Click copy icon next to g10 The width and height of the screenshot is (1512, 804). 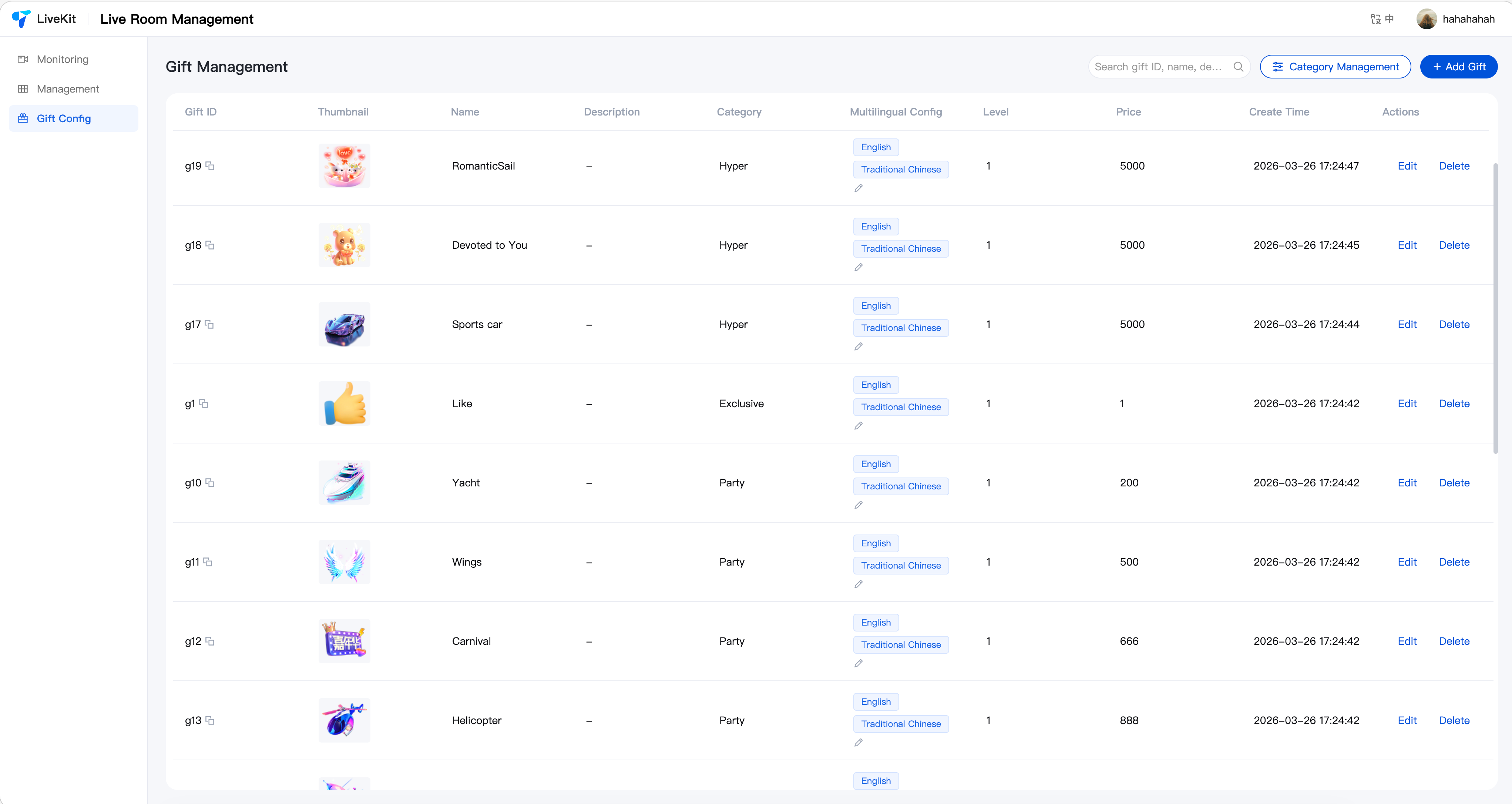point(210,483)
